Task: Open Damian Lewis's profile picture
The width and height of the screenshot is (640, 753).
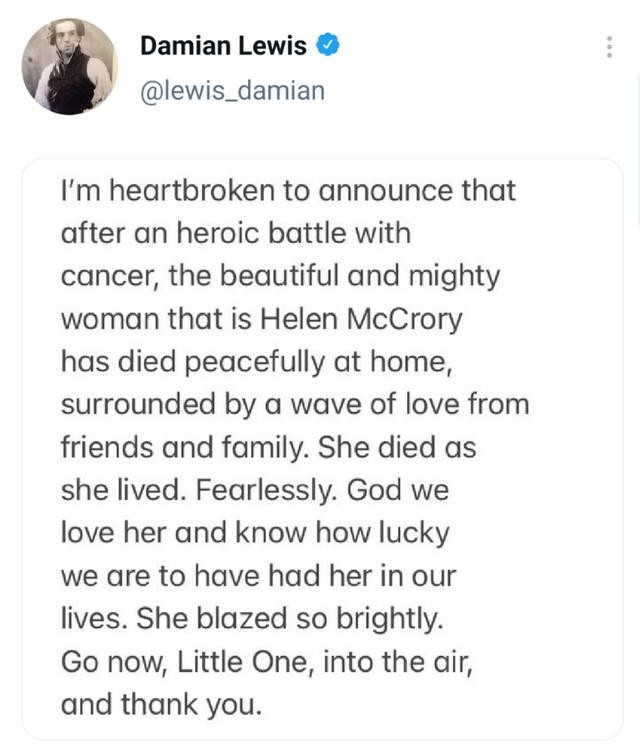Action: click(69, 67)
